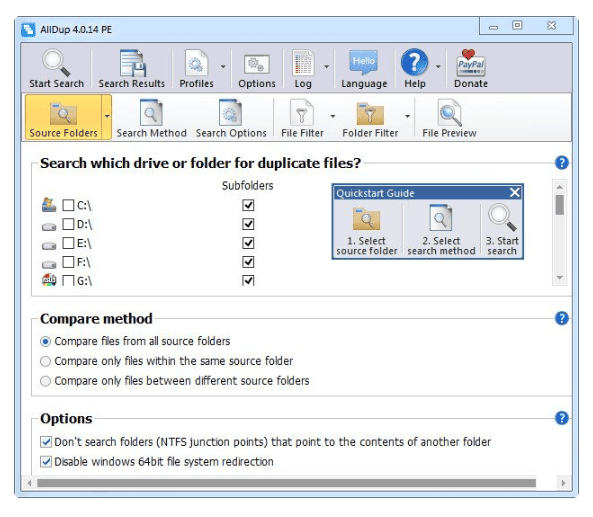This screenshot has height=517, width=593.
Task: Click the horizontal scrollbar thumb
Action: tap(286, 483)
